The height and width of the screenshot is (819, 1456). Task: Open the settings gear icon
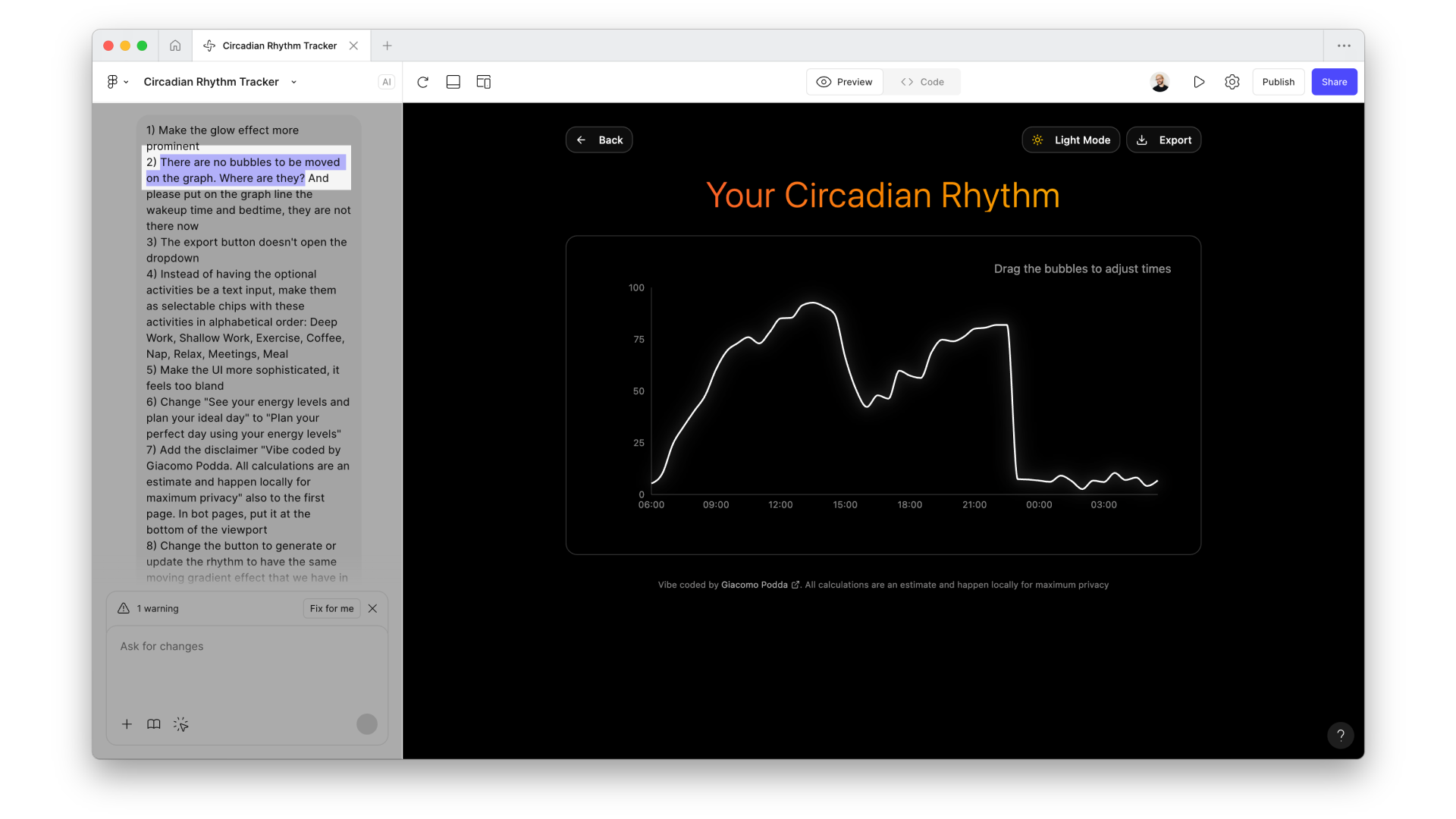click(x=1232, y=82)
